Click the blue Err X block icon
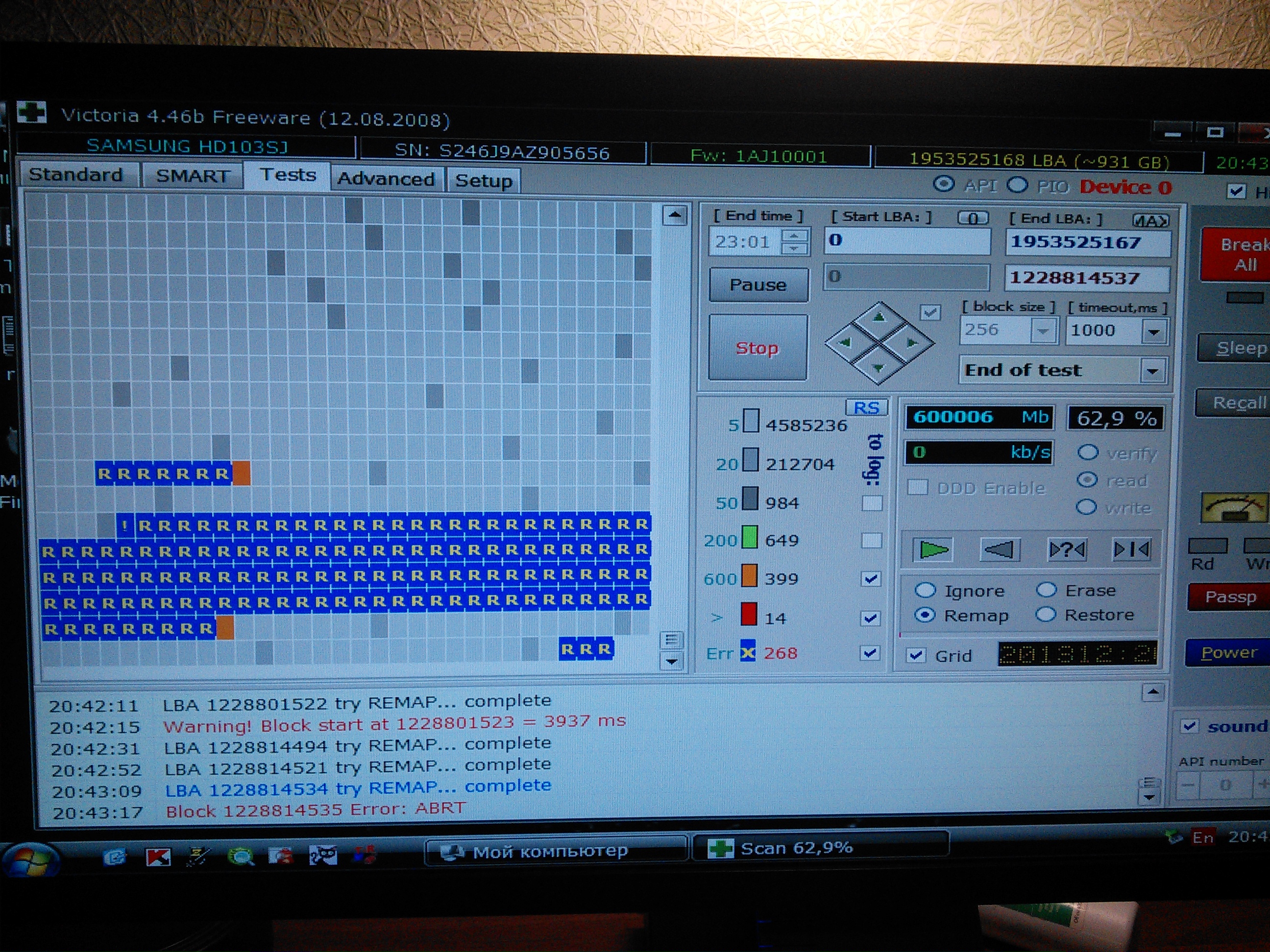 (x=748, y=652)
